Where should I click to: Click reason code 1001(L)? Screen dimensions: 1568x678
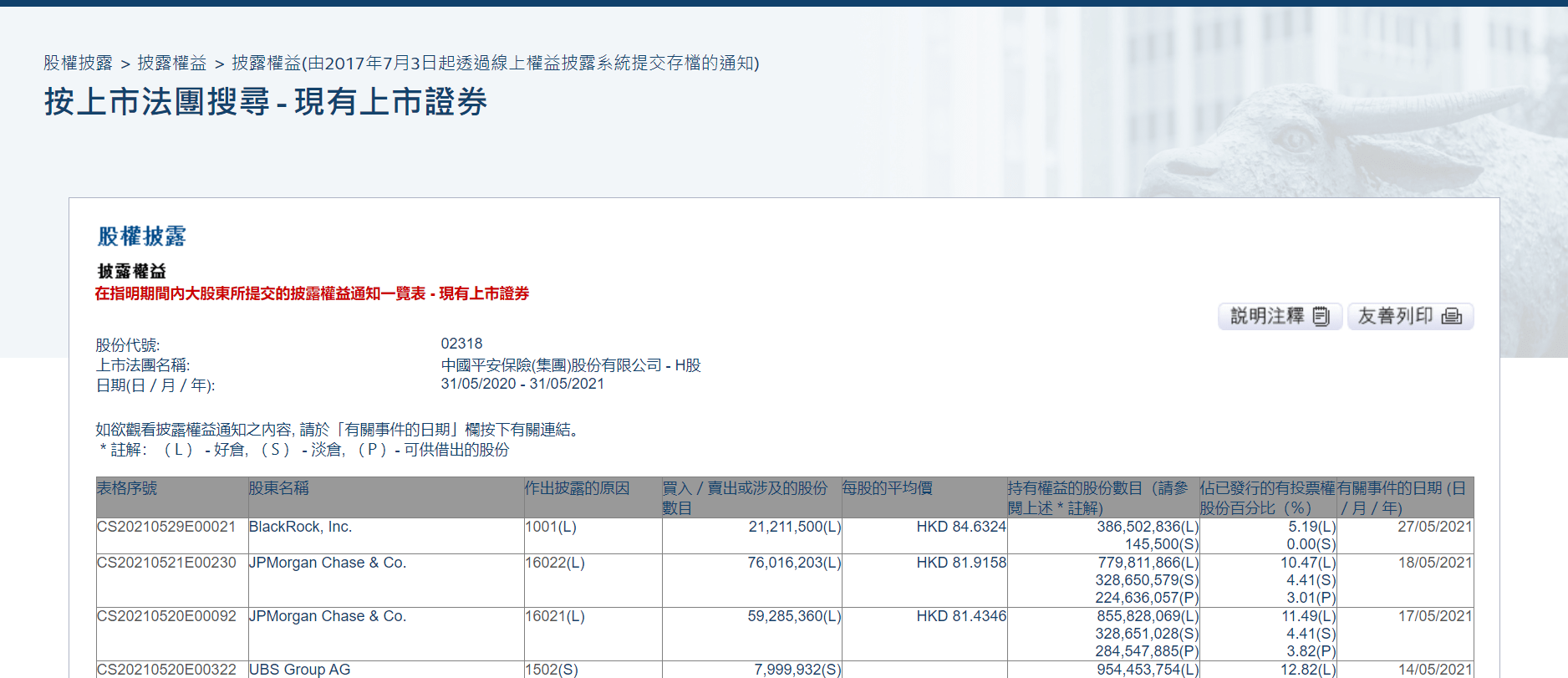tap(551, 527)
